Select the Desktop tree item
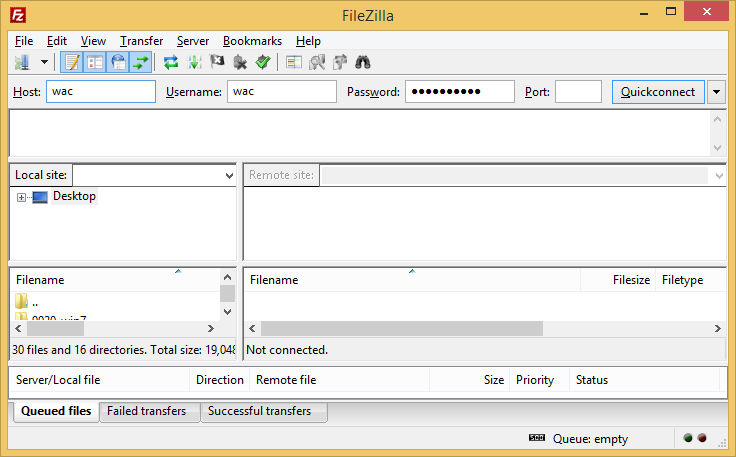Image resolution: width=736 pixels, height=457 pixels. coord(74,196)
